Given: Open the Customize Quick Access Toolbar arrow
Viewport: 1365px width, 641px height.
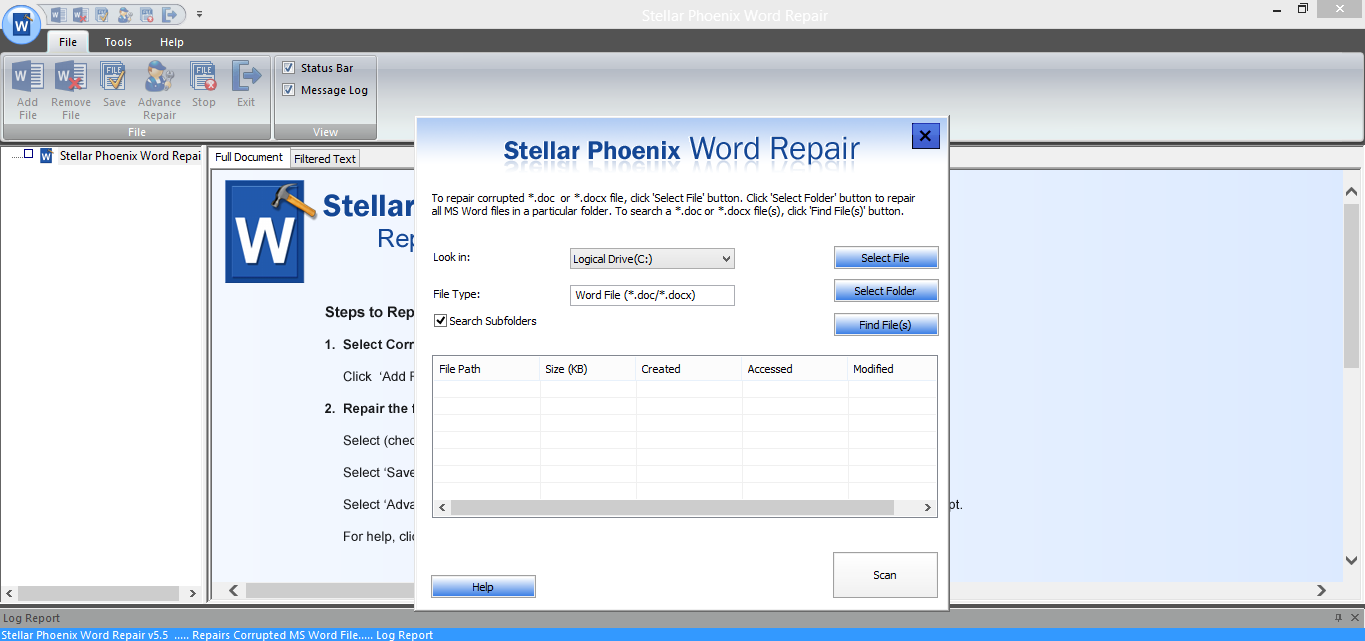Looking at the screenshot, I should (199, 14).
